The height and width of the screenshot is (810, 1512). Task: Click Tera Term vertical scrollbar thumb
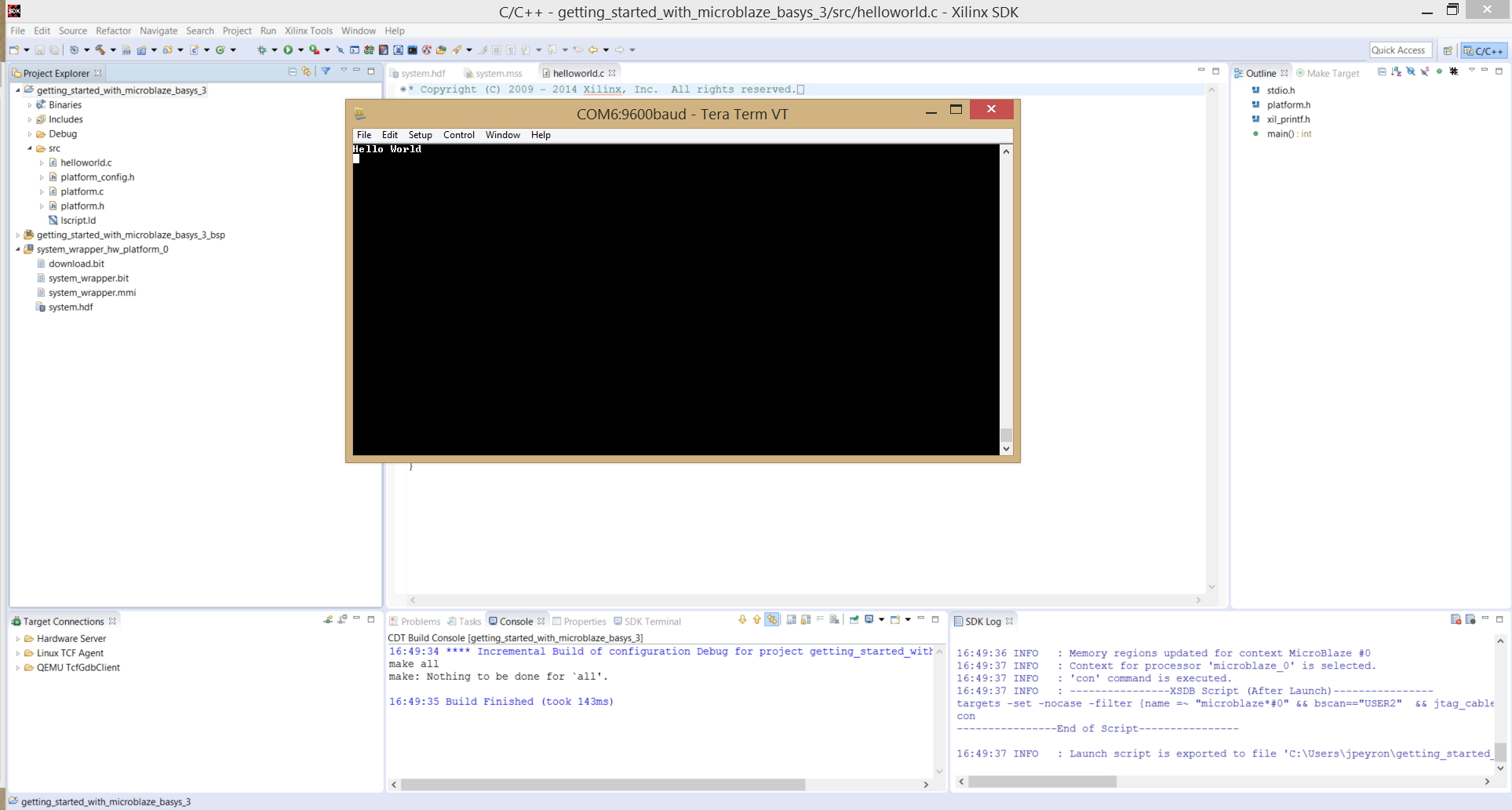coord(1006,434)
